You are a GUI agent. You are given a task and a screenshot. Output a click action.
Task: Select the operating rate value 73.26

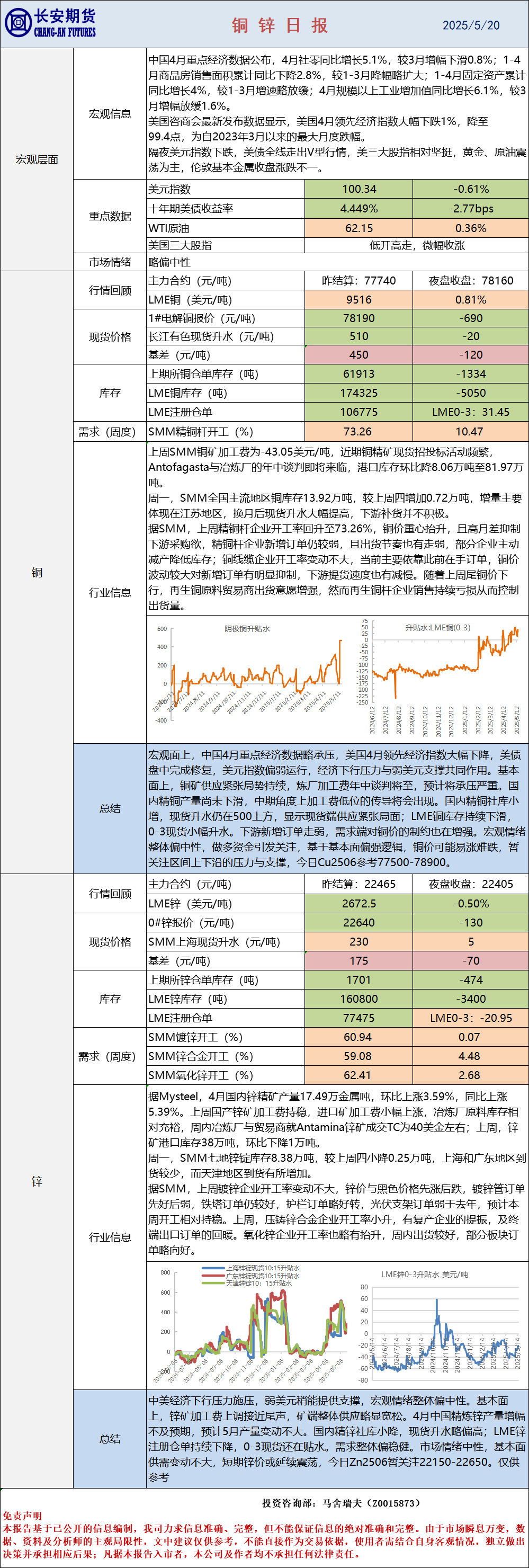[x=358, y=432]
